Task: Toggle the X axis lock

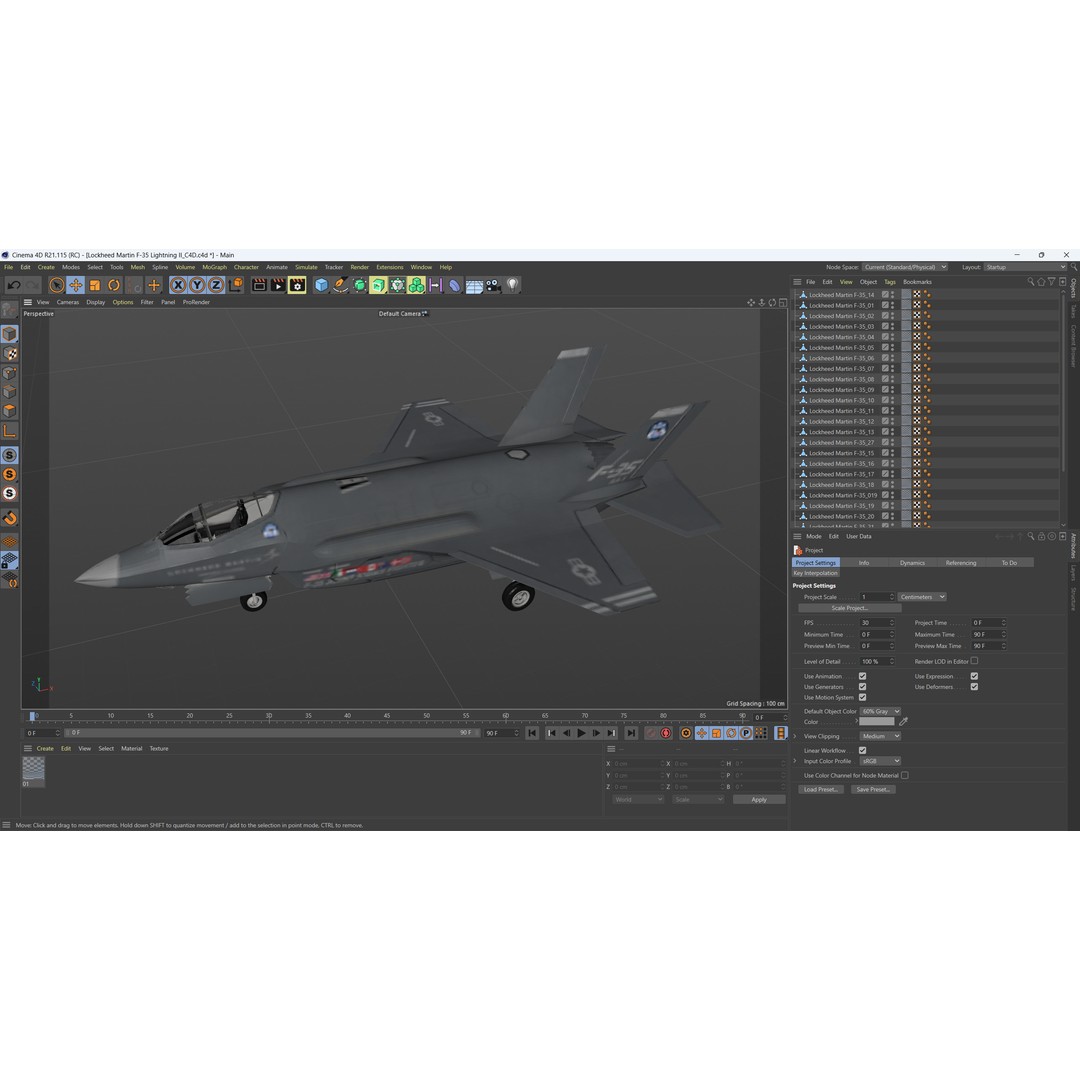Action: coord(178,284)
